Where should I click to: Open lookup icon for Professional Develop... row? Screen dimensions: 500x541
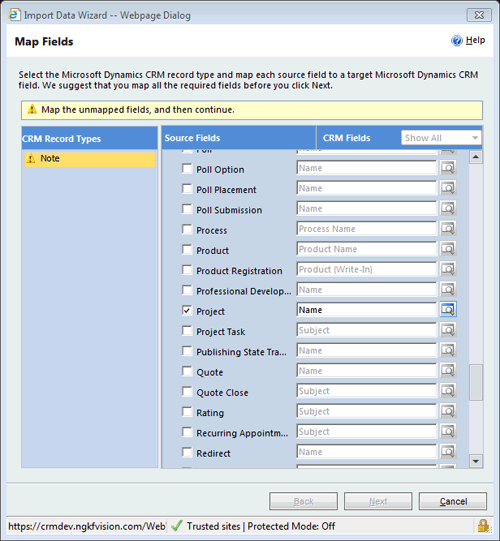[448, 289]
